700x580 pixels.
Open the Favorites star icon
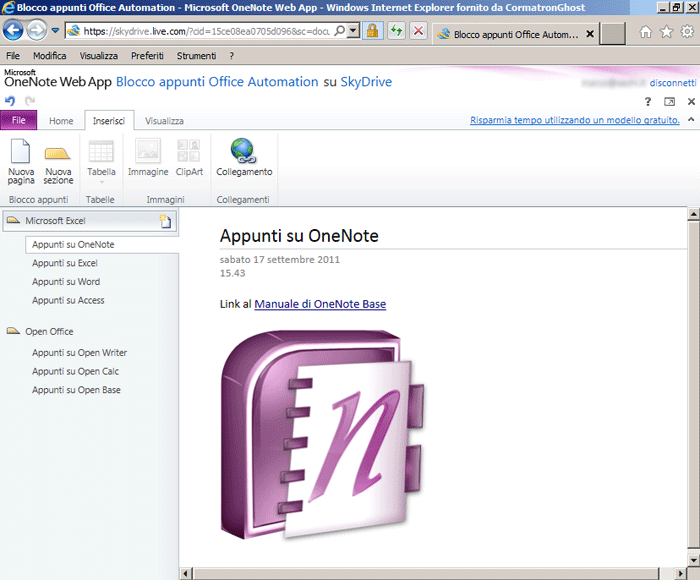[x=667, y=32]
